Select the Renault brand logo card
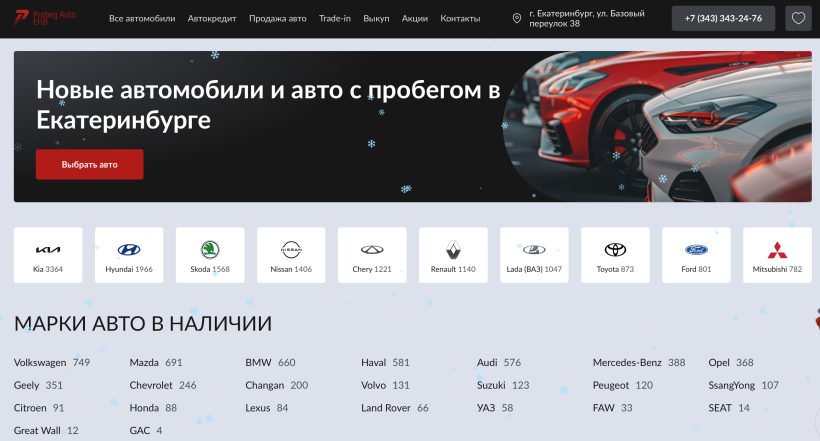 click(453, 255)
